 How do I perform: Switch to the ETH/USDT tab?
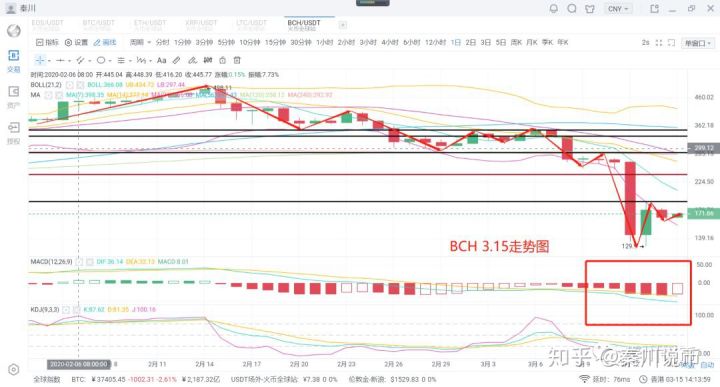coord(150,25)
